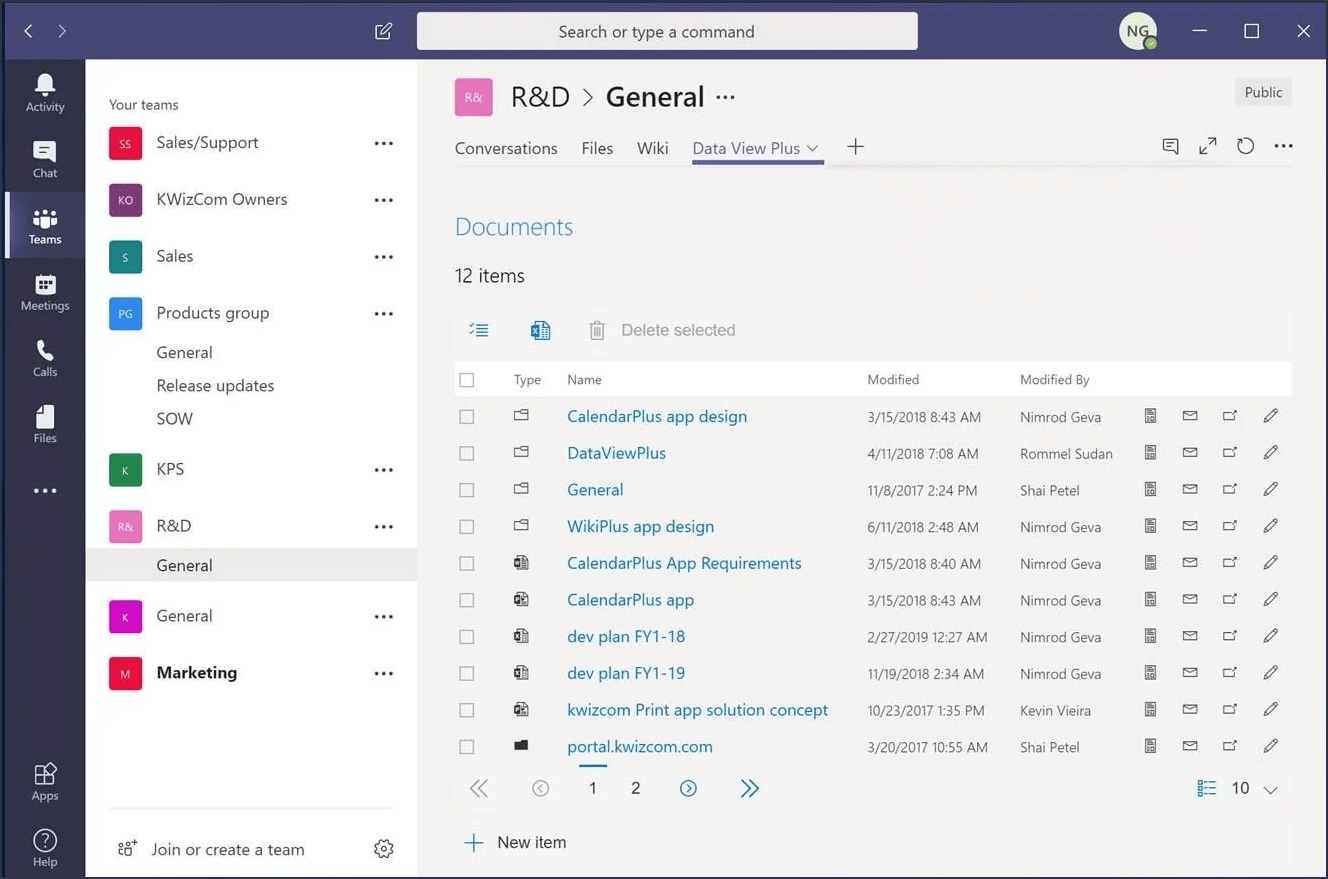The width and height of the screenshot is (1328, 879).
Task: View properties of WikiPlus app design
Action: click(1150, 526)
